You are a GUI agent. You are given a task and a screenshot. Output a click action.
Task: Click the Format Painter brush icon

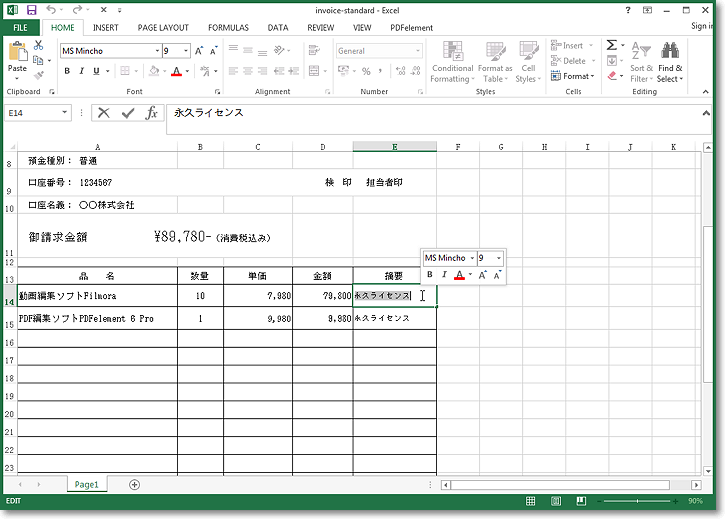tap(38, 74)
